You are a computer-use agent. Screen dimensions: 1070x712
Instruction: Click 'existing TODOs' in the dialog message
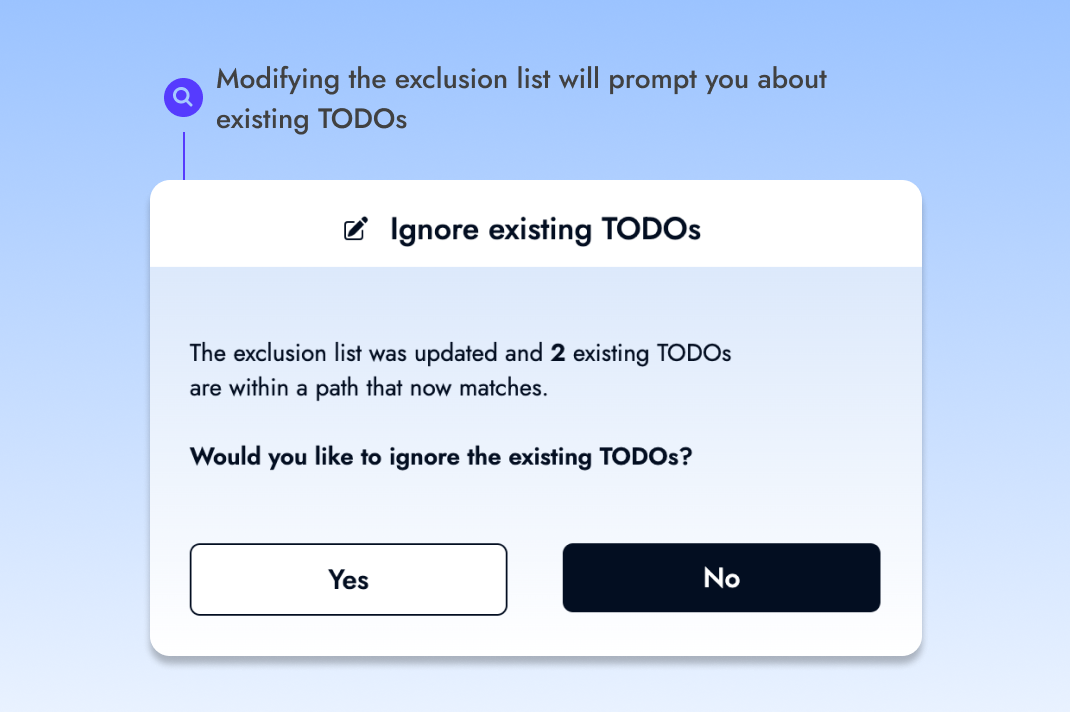point(652,354)
